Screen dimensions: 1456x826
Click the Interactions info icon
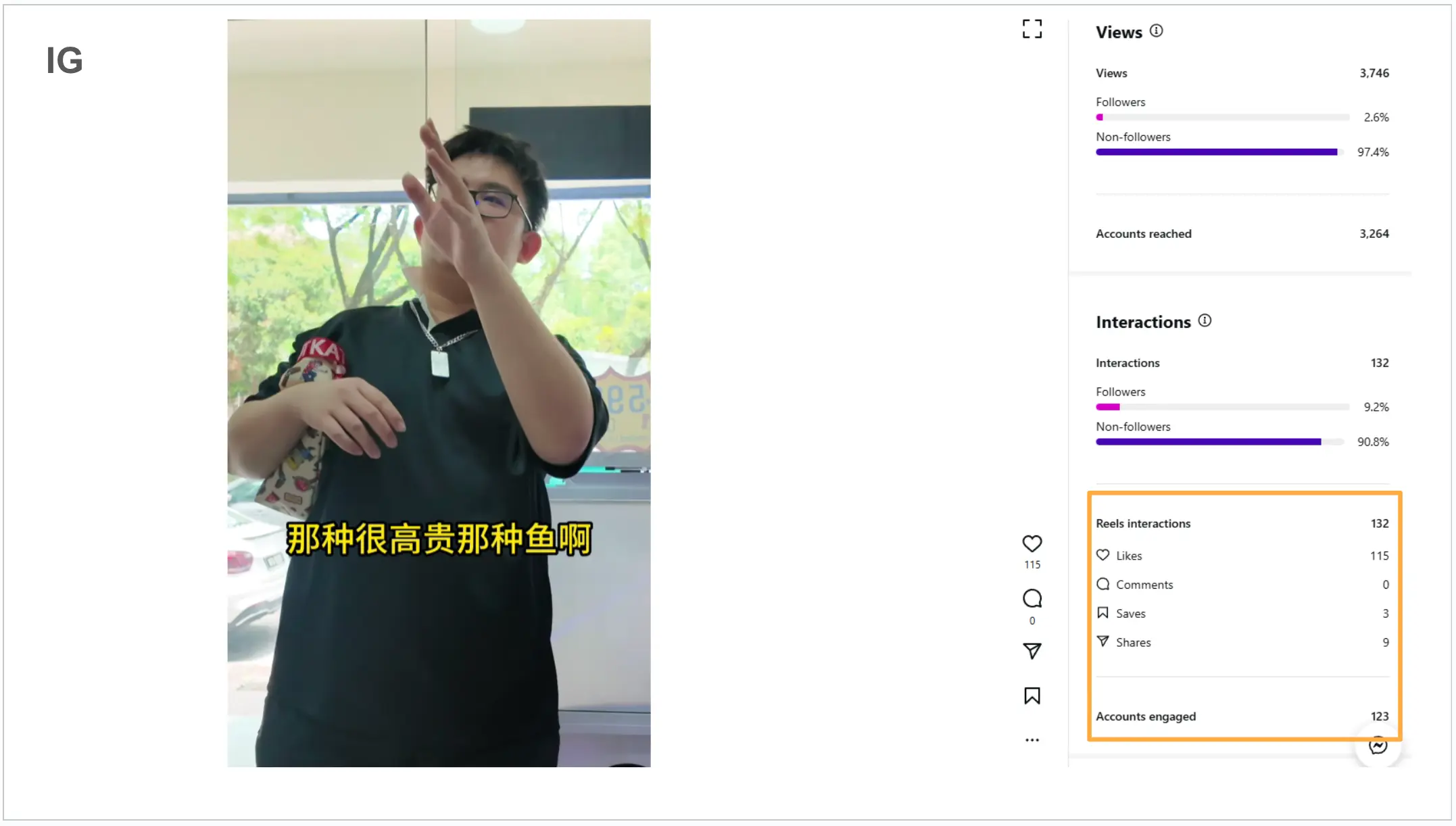tap(1205, 321)
